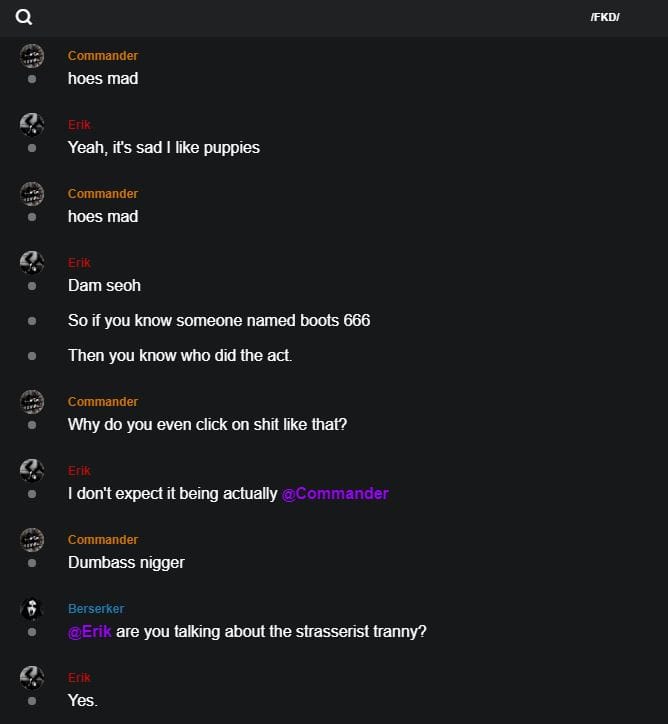Screen dimensions: 668x724
Task: Open the Berserker username link
Action: pos(96,608)
